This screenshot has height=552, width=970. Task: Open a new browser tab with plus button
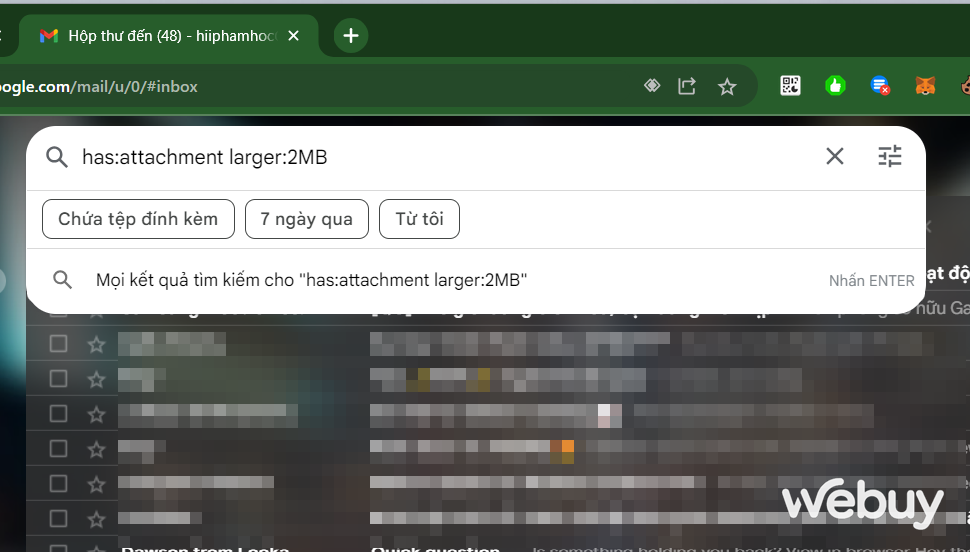tap(350, 36)
